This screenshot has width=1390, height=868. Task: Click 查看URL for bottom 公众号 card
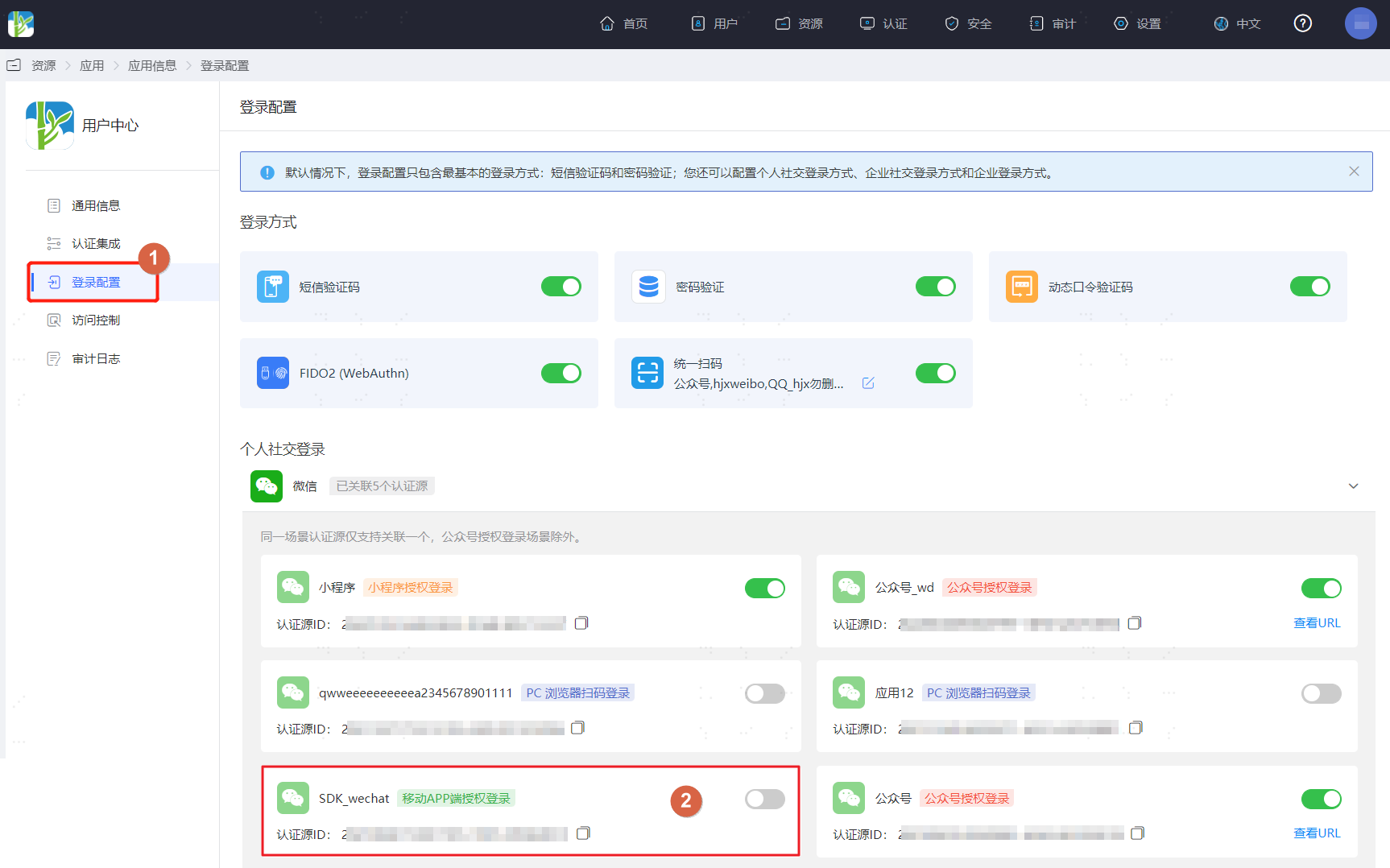point(1317,833)
